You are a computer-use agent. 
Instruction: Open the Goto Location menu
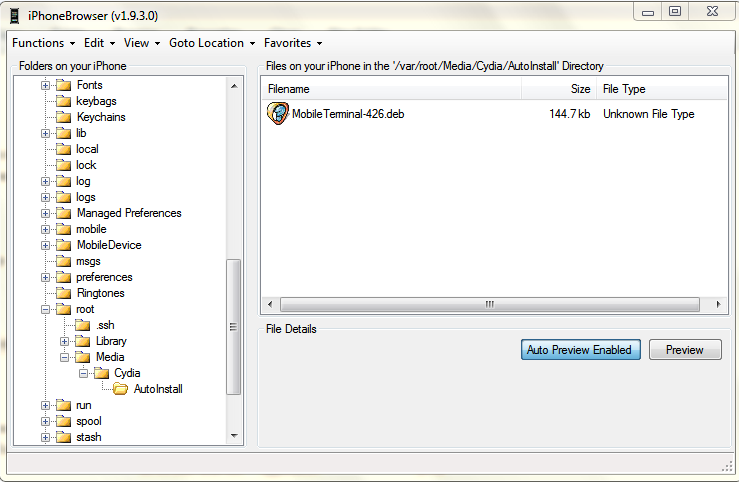tap(212, 43)
